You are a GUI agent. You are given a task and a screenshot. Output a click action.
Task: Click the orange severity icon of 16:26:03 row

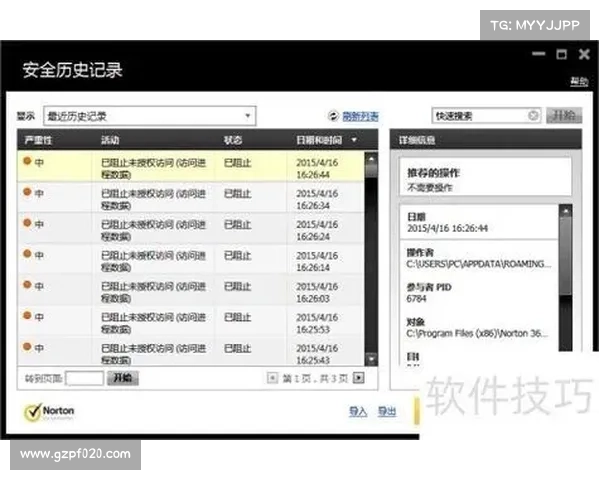tap(27, 284)
